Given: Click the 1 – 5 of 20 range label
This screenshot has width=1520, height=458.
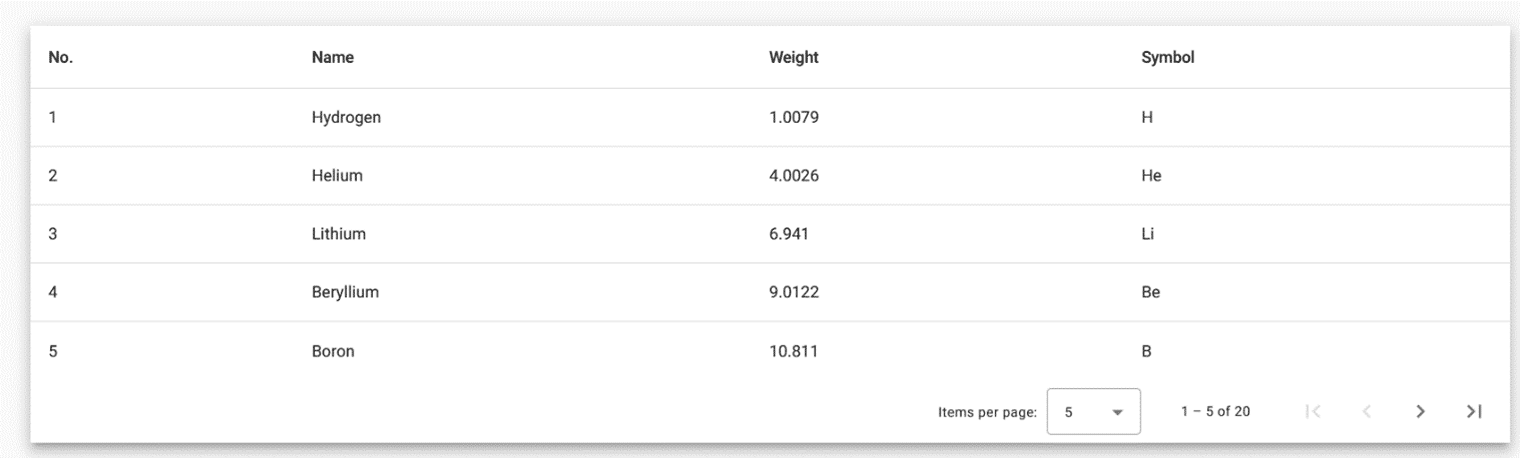Looking at the screenshot, I should [x=1216, y=411].
